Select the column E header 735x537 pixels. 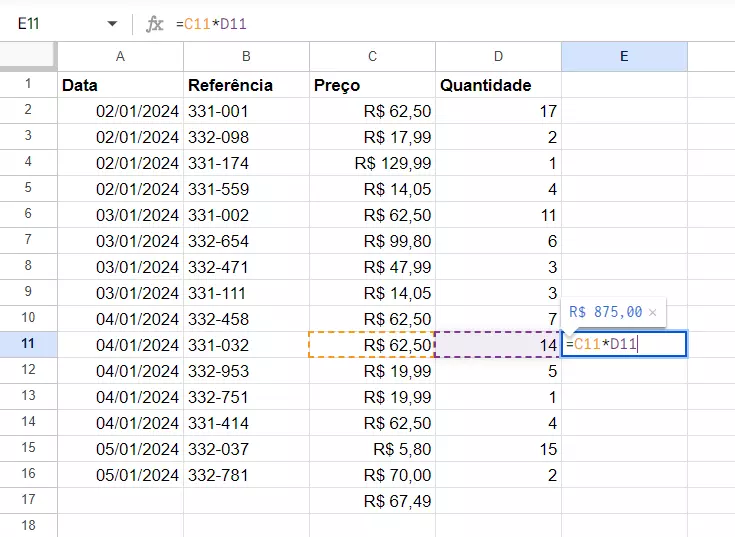pos(624,57)
